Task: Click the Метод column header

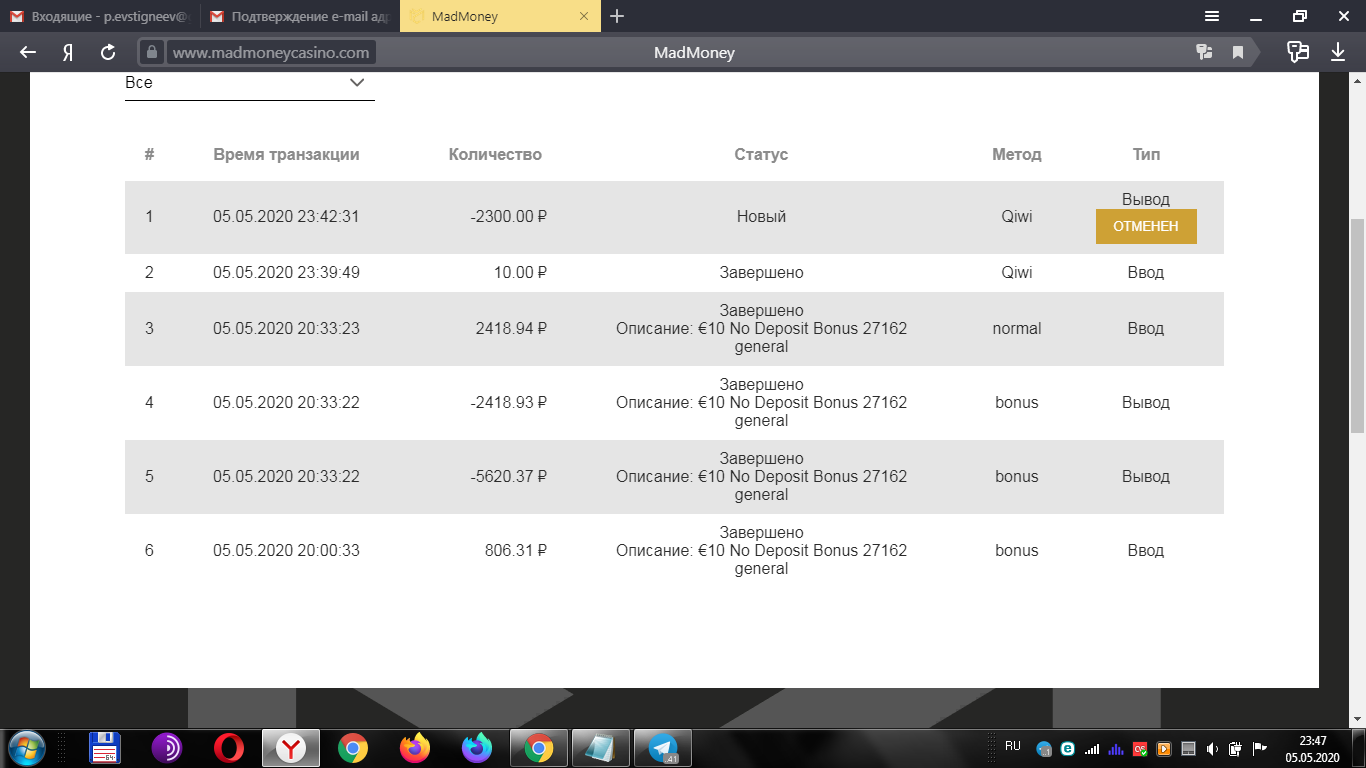Action: pos(1017,154)
